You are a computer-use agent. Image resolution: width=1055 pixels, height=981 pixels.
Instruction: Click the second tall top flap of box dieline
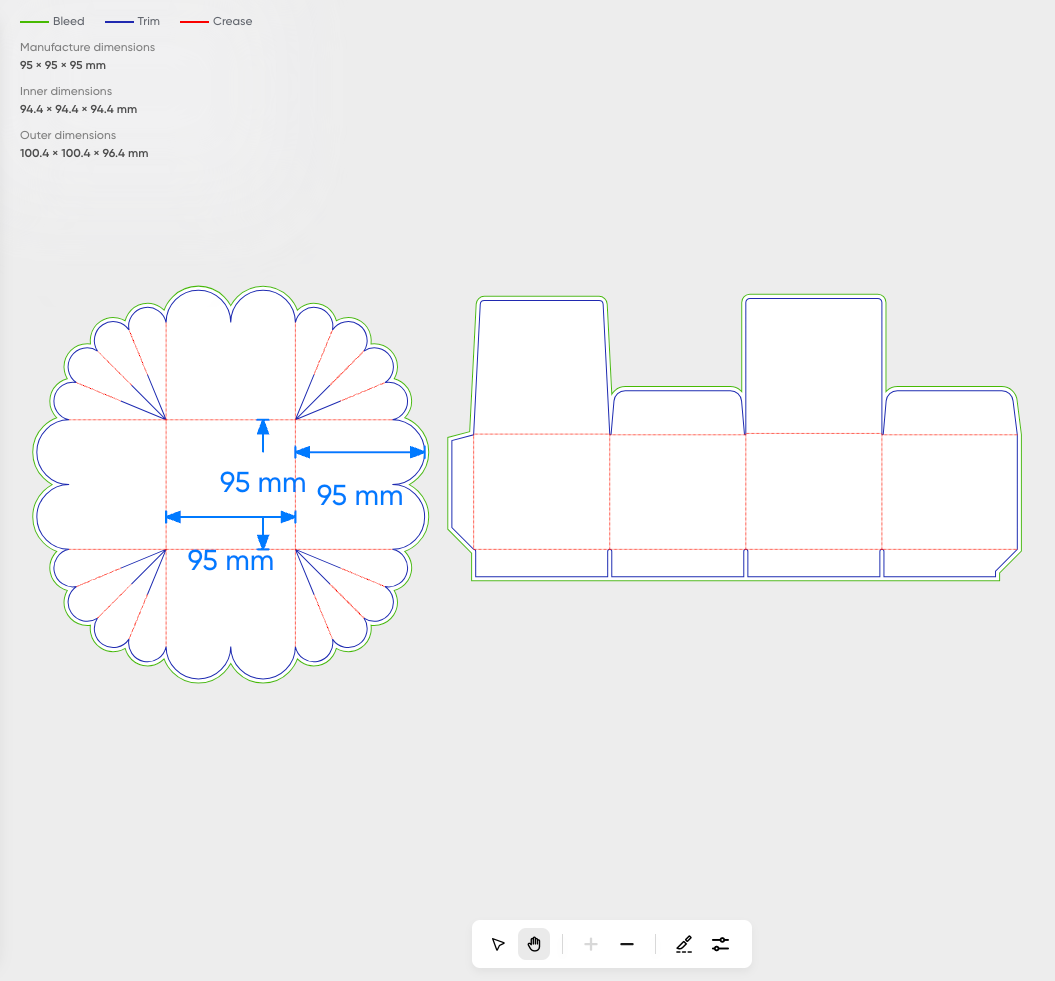point(813,365)
